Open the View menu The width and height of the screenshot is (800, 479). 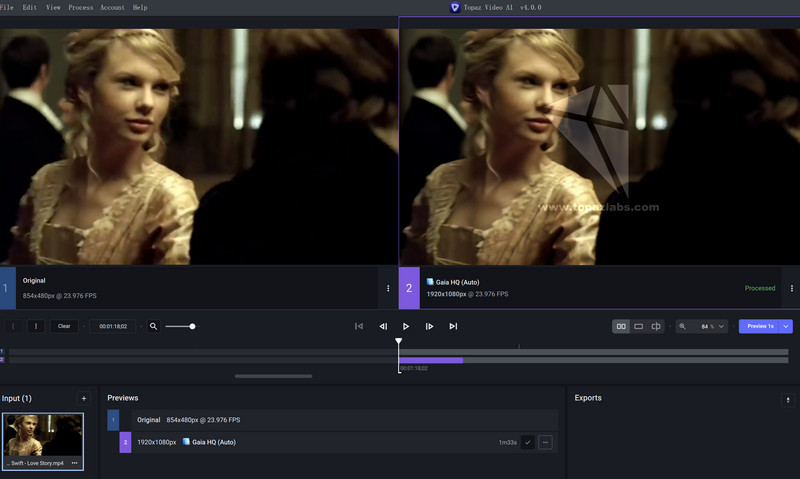coord(53,8)
